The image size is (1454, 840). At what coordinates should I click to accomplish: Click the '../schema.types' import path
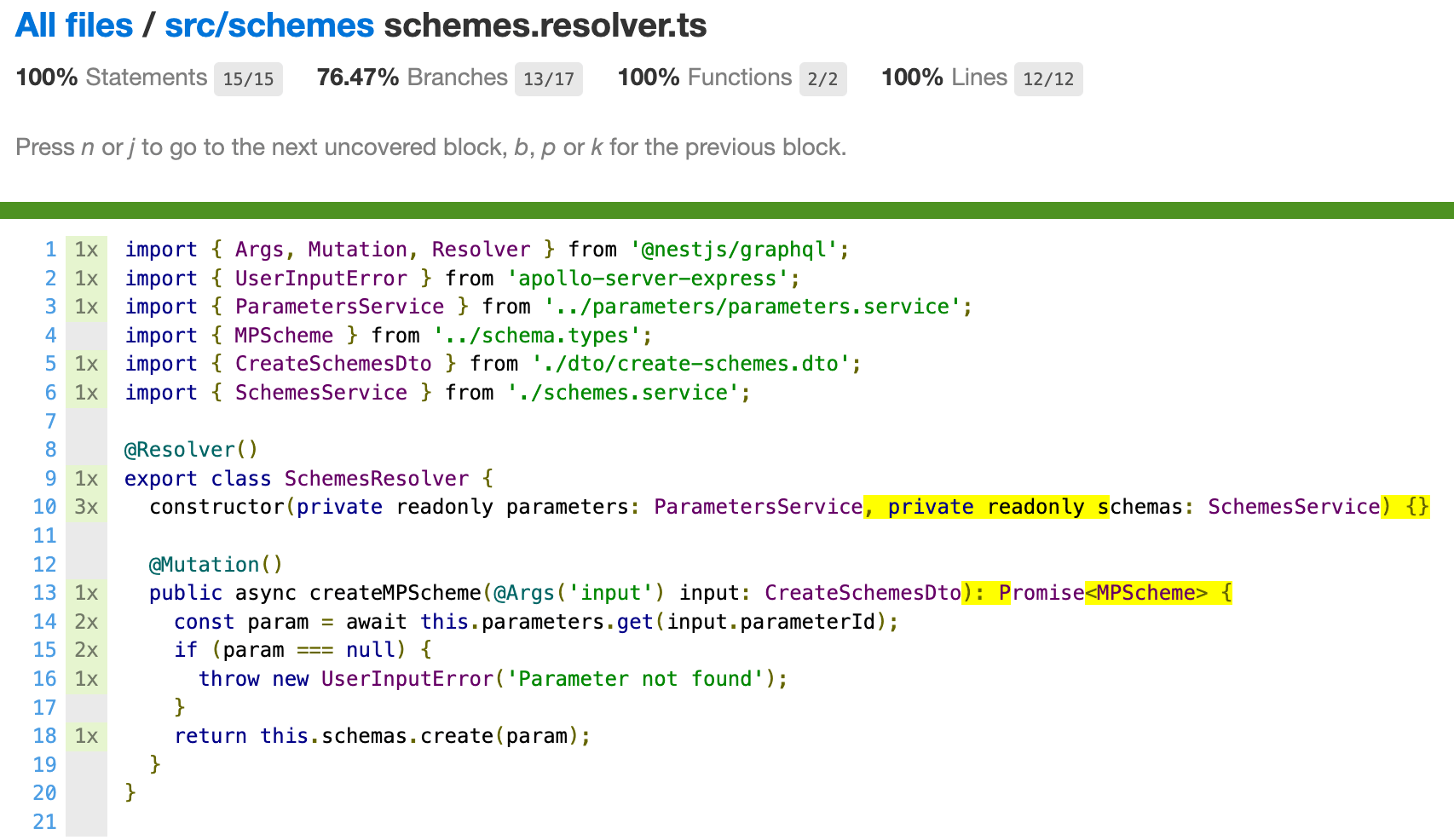[537, 336]
